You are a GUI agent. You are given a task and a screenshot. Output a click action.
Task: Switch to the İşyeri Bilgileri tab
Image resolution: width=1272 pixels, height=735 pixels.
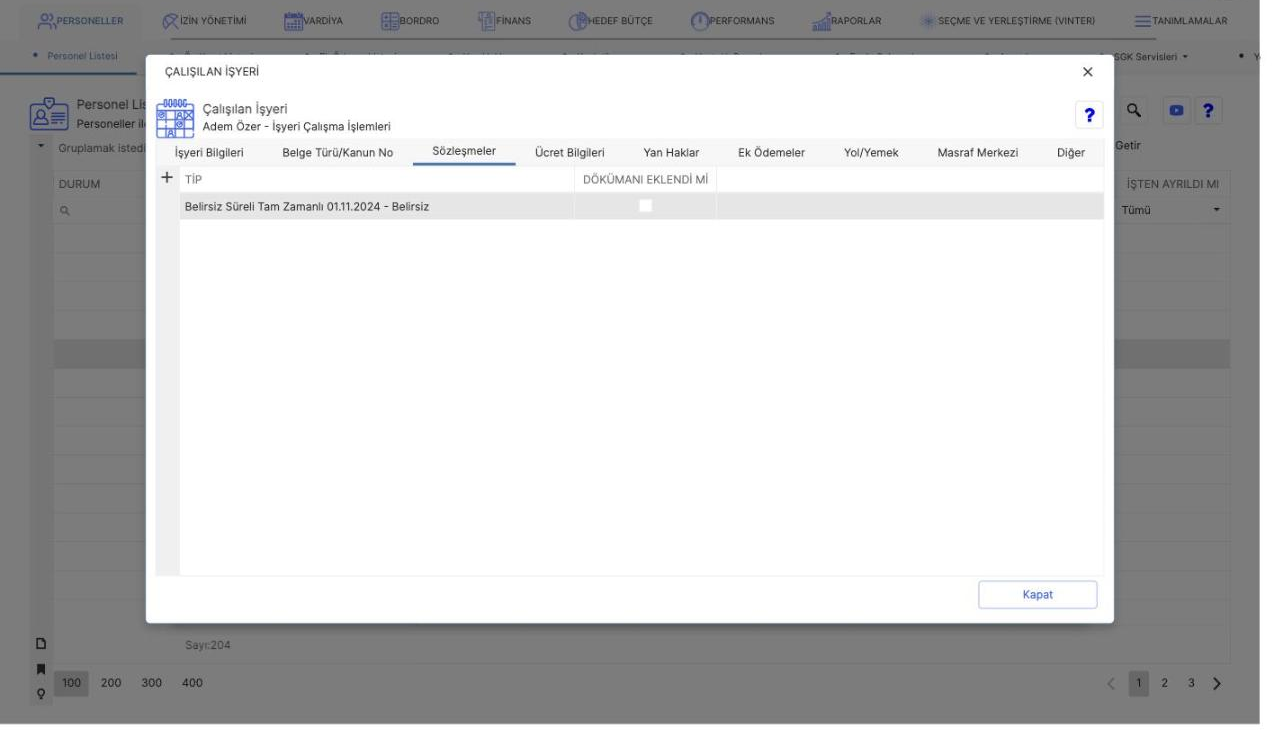[x=209, y=153]
